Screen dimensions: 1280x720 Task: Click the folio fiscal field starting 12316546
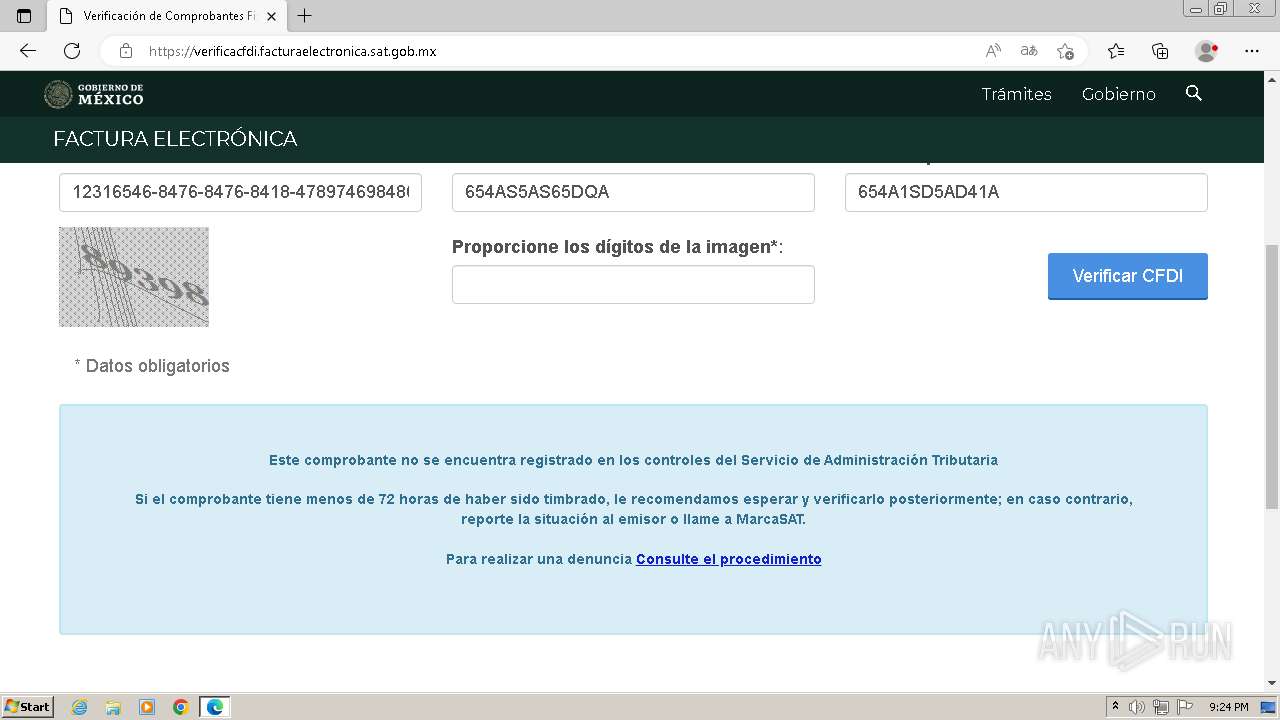coord(240,192)
